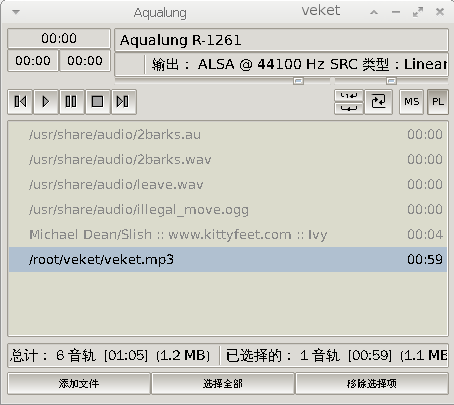This screenshot has width=454, height=405.
Task: Skip to the next track
Action: pyautogui.click(x=123, y=102)
